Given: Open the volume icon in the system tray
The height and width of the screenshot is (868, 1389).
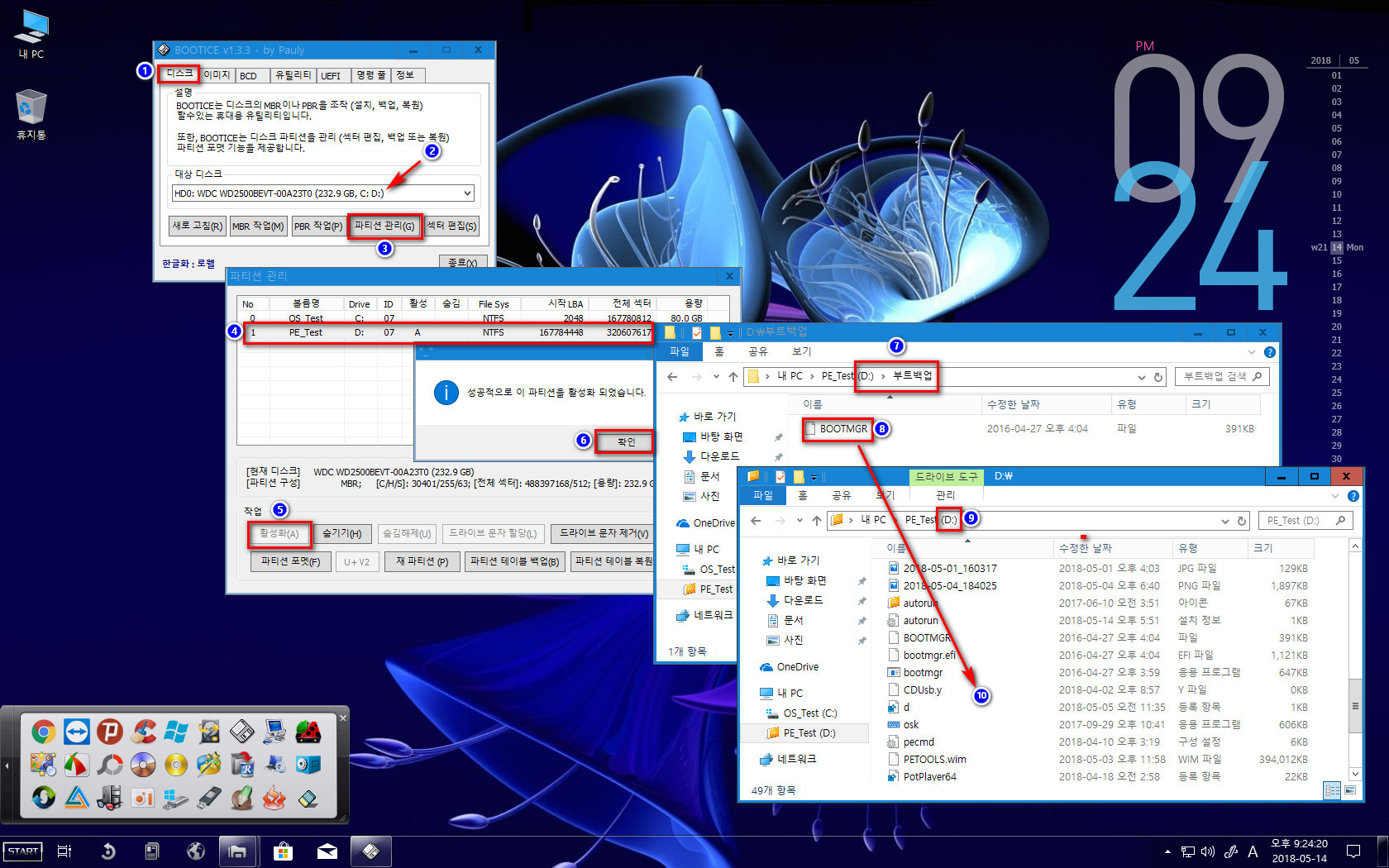Looking at the screenshot, I should [x=1208, y=851].
